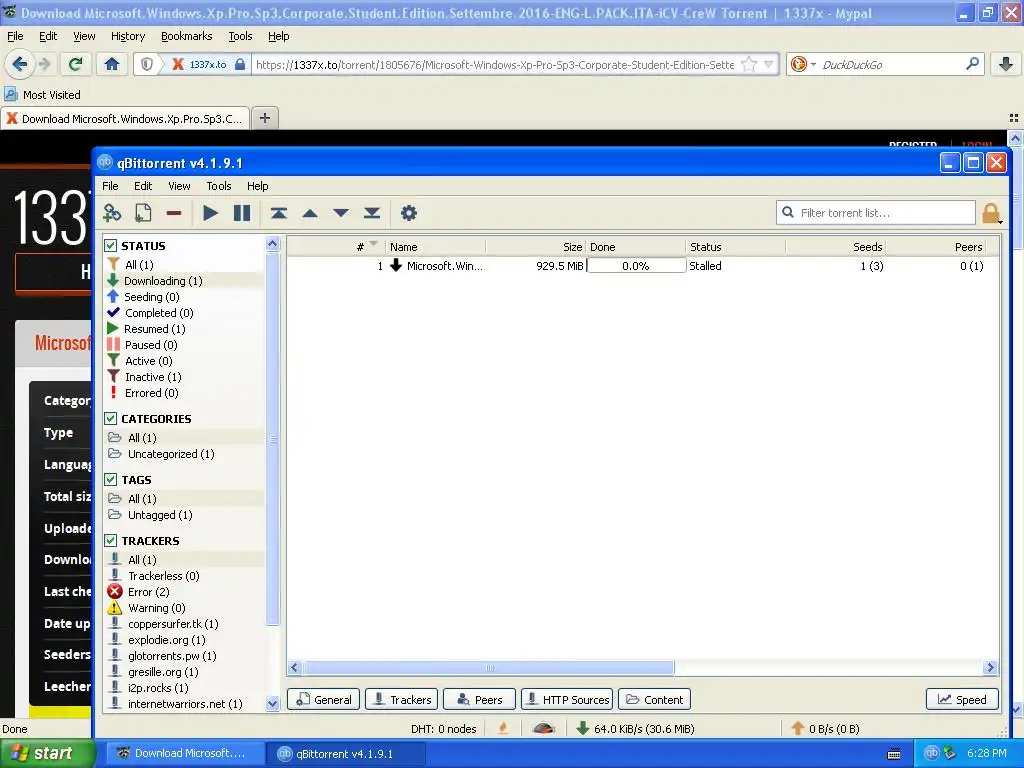Click the Add torrent file icon

(x=143, y=213)
